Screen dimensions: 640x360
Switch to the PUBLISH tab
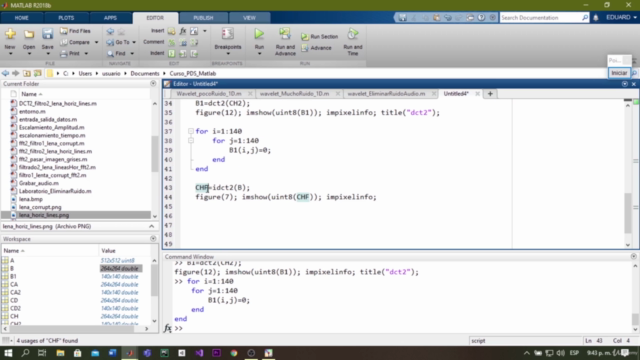point(203,18)
